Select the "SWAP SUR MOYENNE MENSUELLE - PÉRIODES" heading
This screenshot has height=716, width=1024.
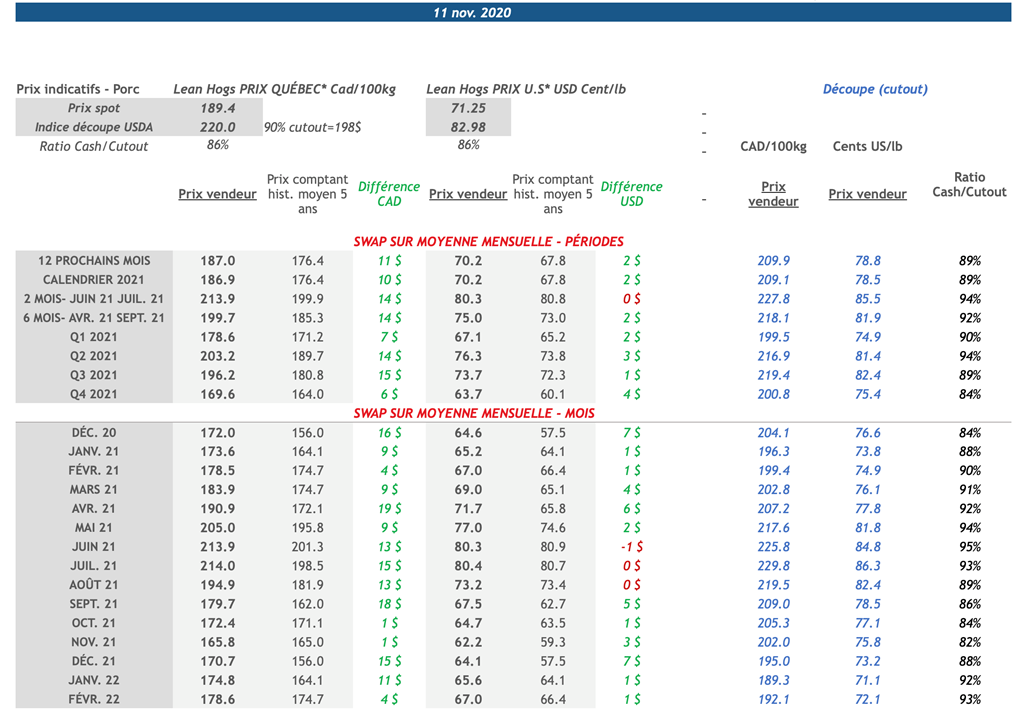pos(488,241)
